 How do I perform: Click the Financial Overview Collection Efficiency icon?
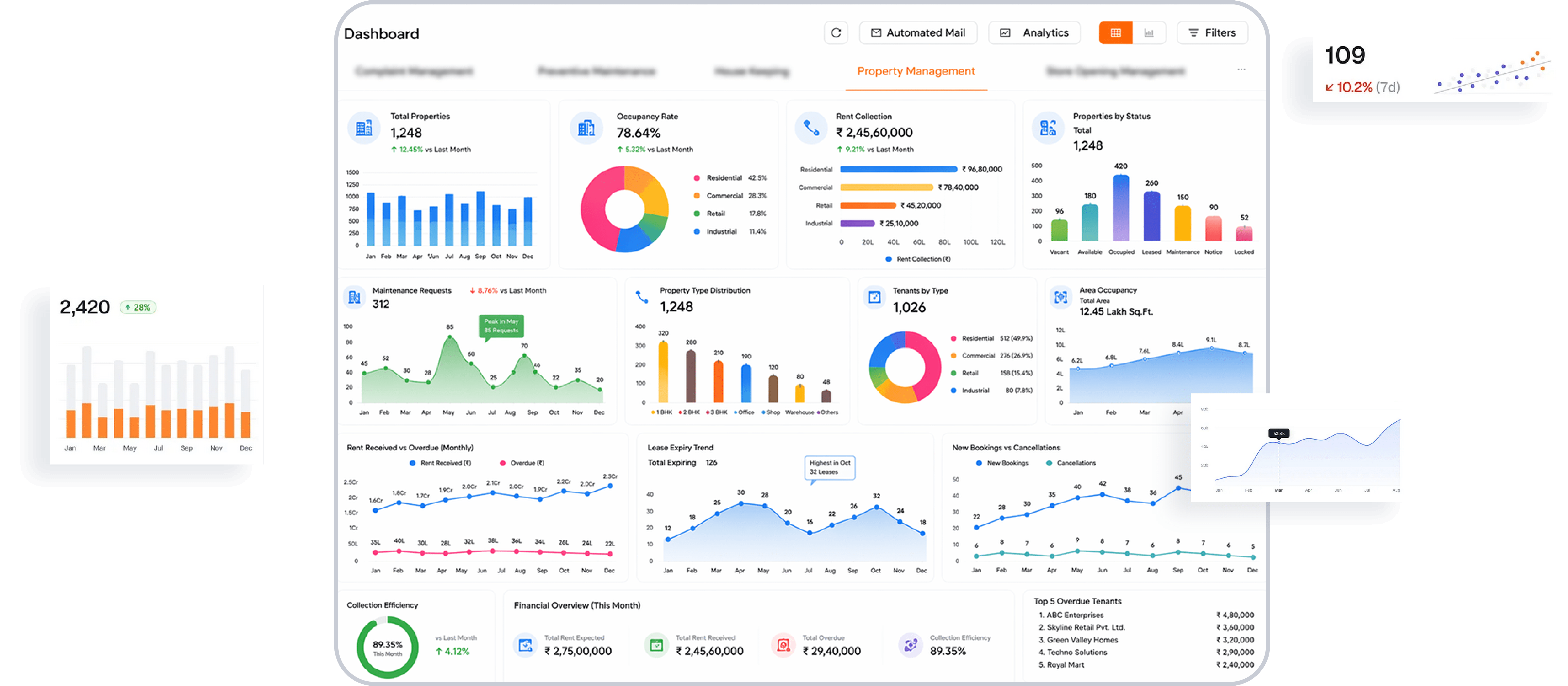point(911,645)
